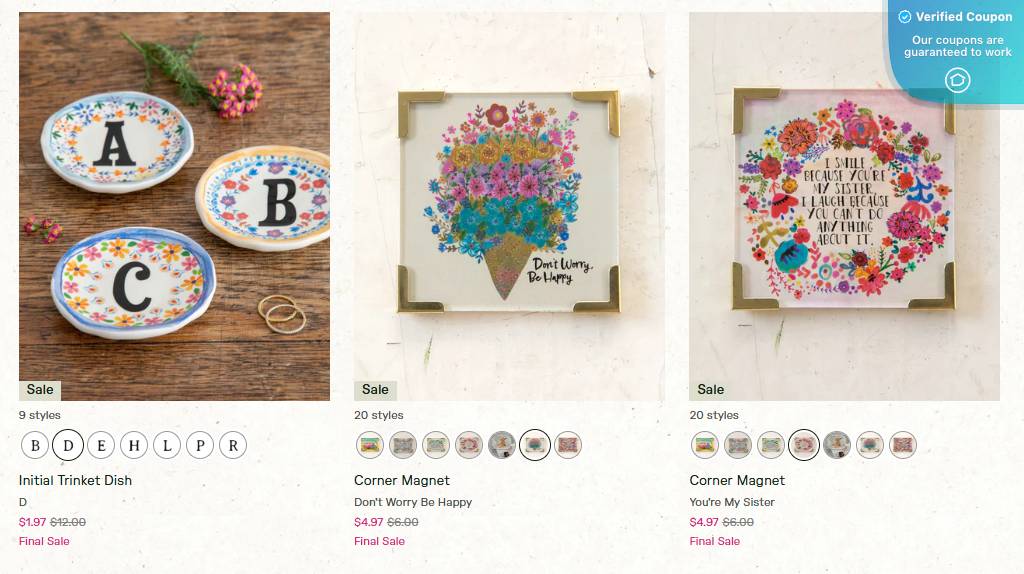Choose the letter E trinket dish style
This screenshot has height=574, width=1024.
point(101,445)
